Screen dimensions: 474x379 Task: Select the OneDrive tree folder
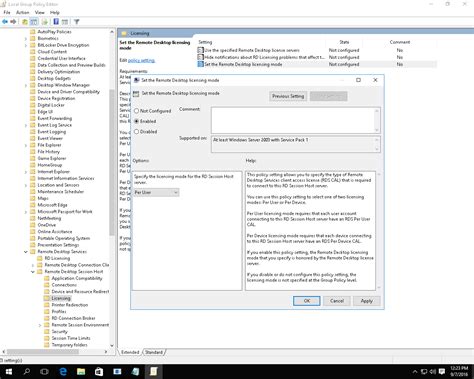point(47,225)
